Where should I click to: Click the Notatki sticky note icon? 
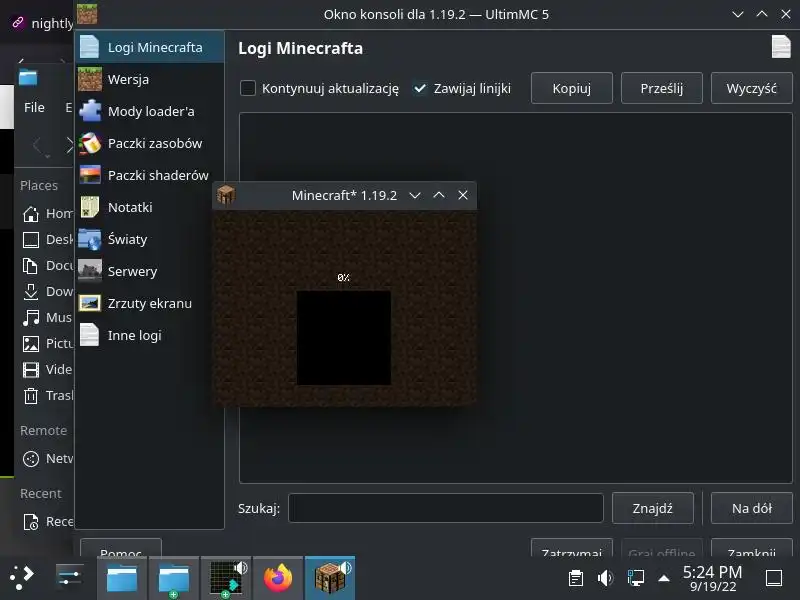[90, 208]
